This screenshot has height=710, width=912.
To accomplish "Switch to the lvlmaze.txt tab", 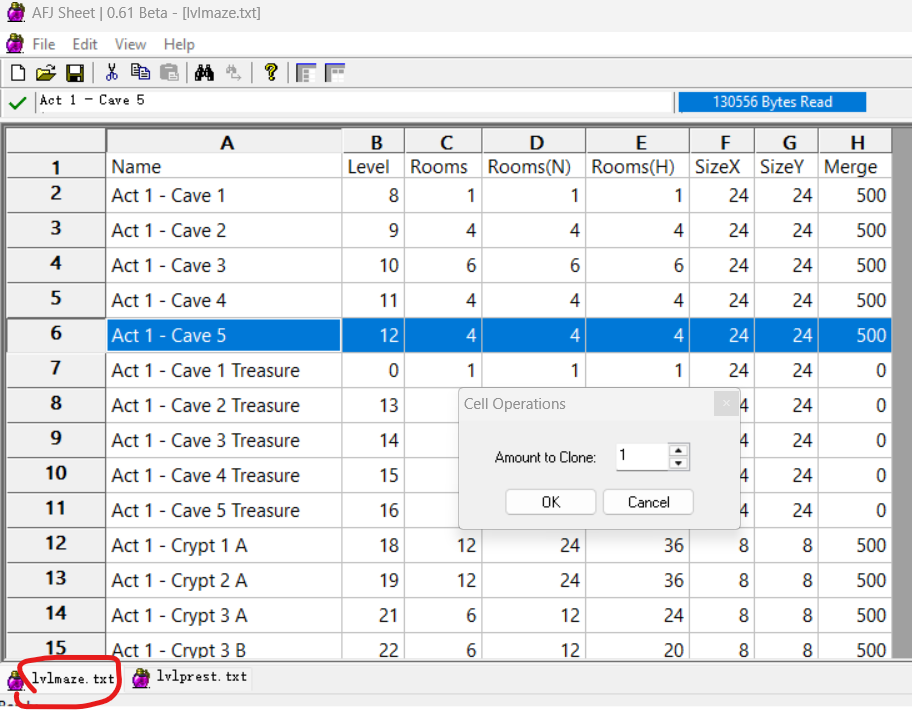I will (x=63, y=678).
